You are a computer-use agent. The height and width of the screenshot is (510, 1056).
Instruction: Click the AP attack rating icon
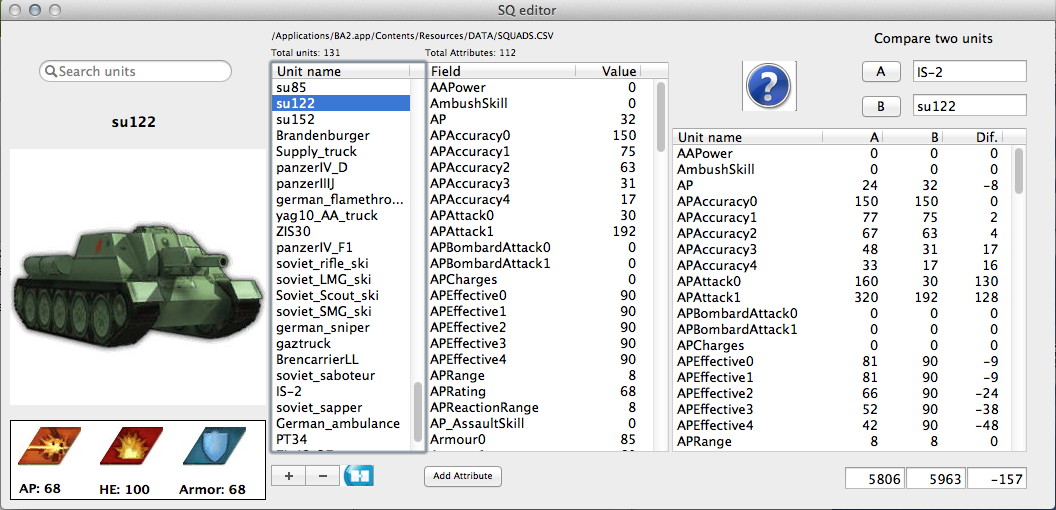(x=49, y=446)
